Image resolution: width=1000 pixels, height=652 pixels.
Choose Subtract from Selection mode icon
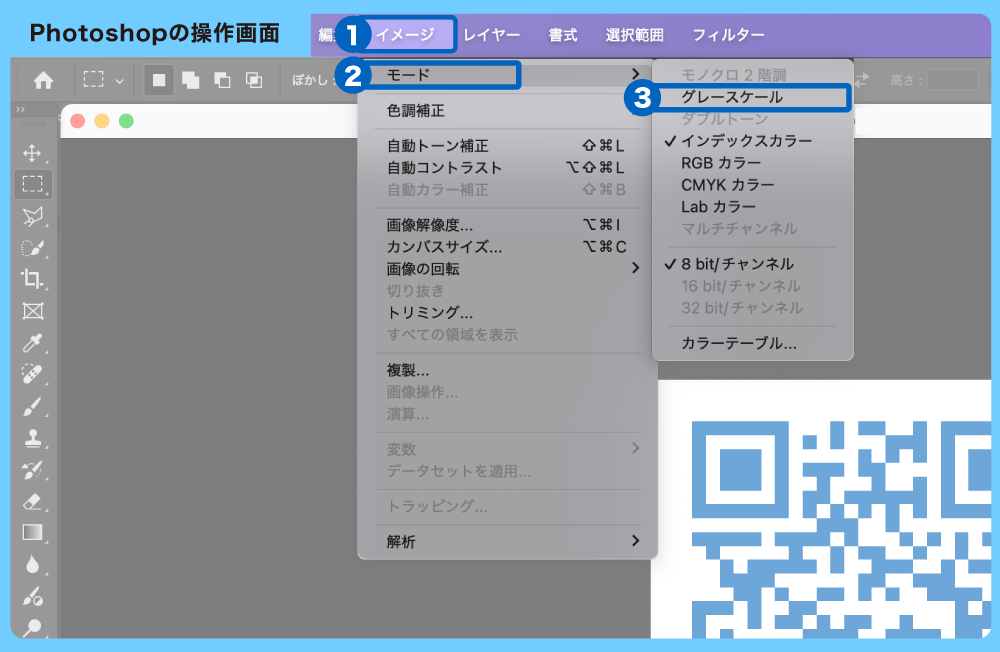tap(222, 80)
